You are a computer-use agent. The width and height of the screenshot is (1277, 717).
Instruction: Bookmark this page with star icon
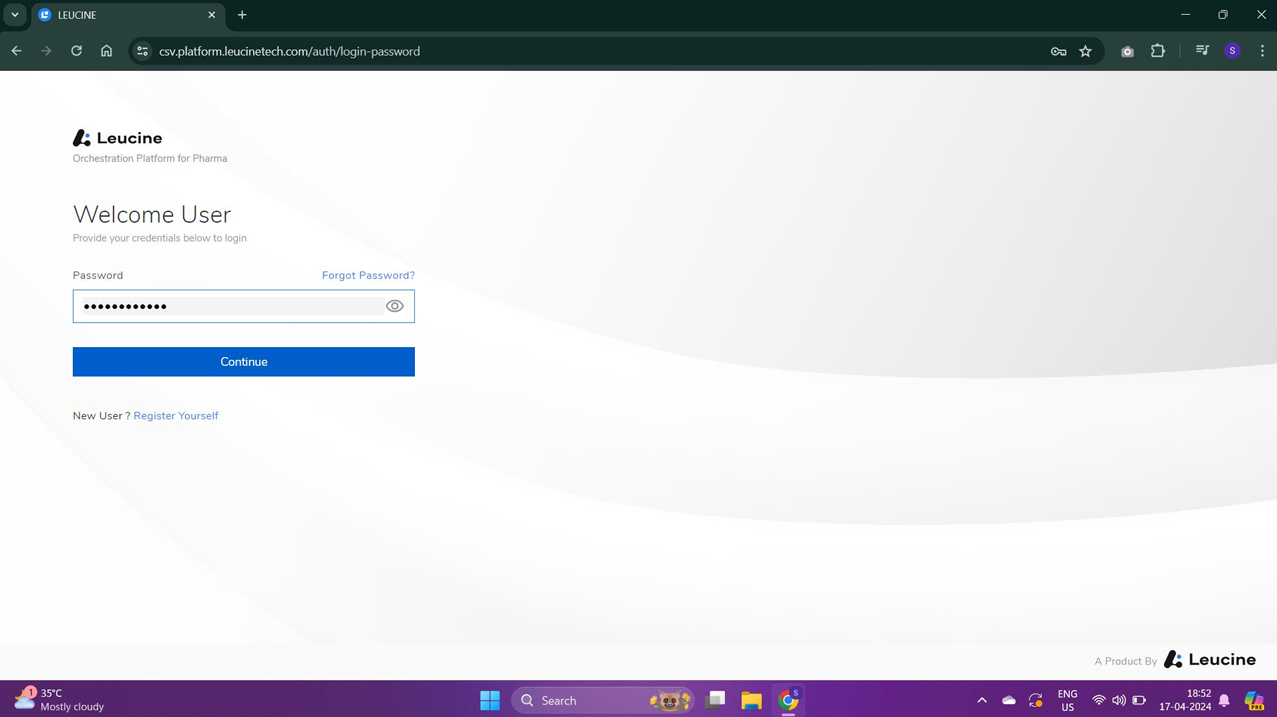(x=1085, y=51)
